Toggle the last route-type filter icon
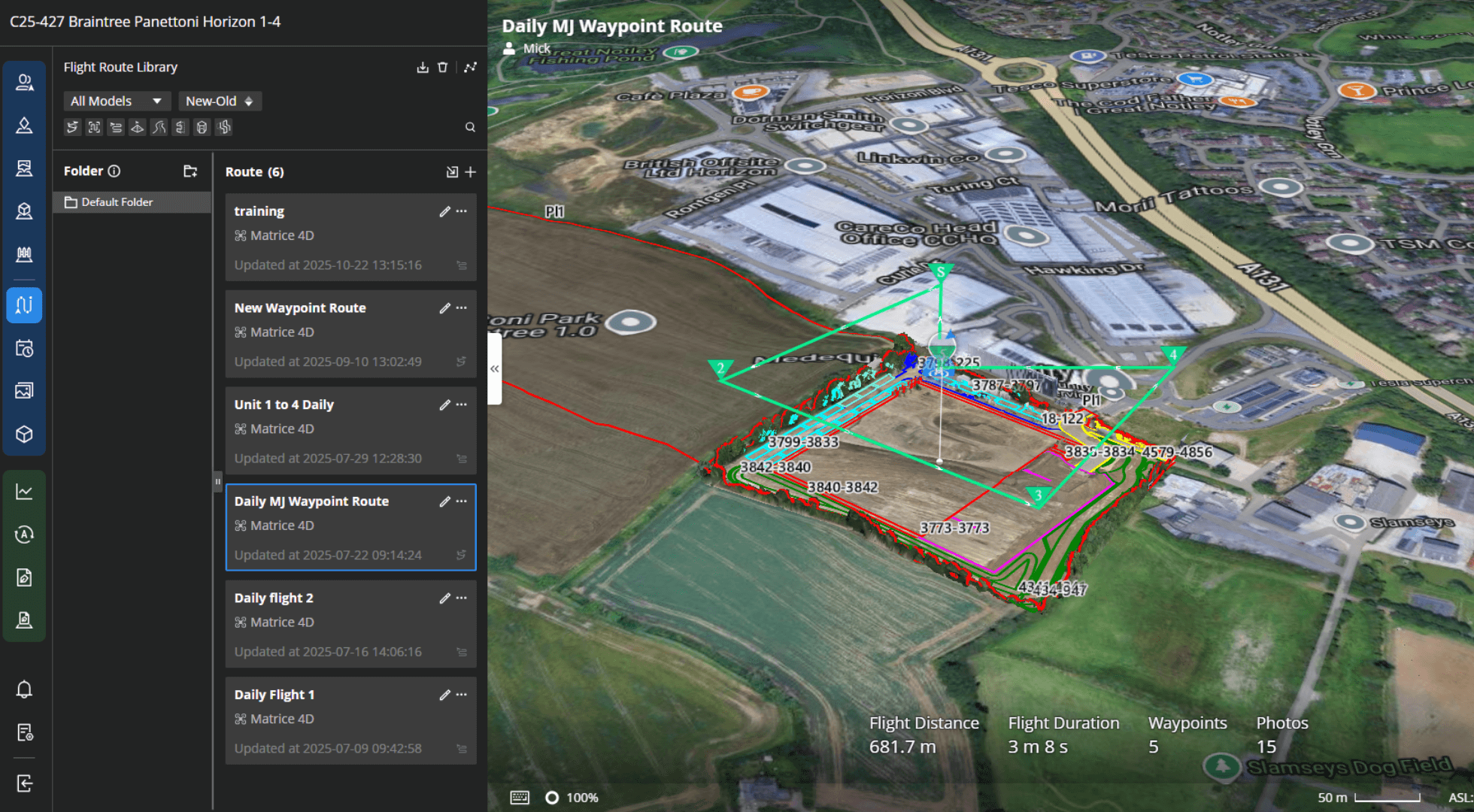1474x812 pixels. 224,127
